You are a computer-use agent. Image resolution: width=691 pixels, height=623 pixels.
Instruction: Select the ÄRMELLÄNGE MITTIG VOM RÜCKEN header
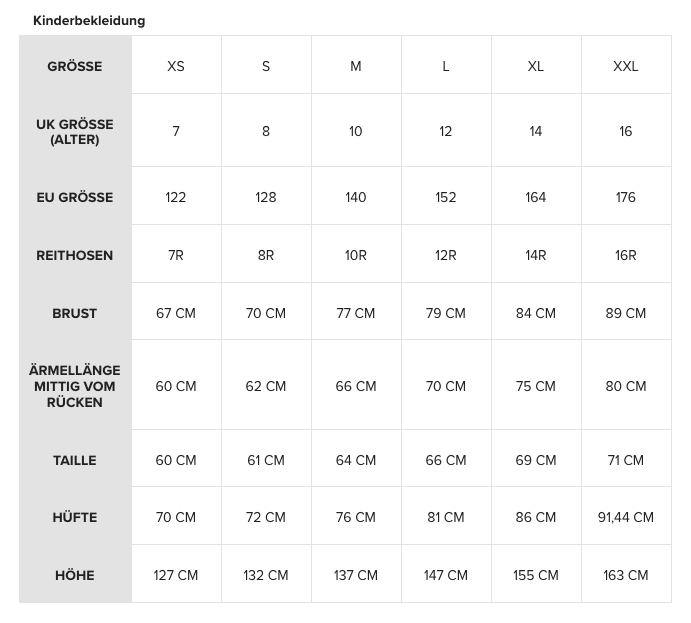[x=75, y=386]
